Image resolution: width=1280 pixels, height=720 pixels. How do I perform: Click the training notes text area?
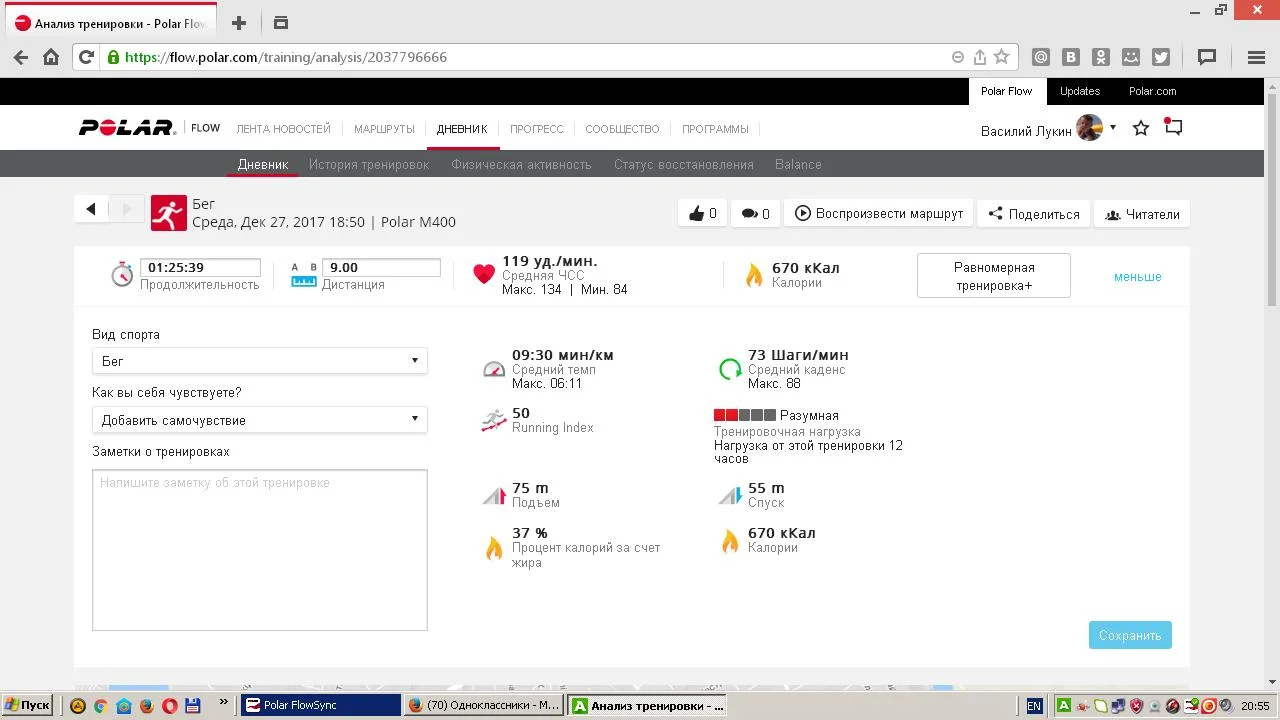259,550
